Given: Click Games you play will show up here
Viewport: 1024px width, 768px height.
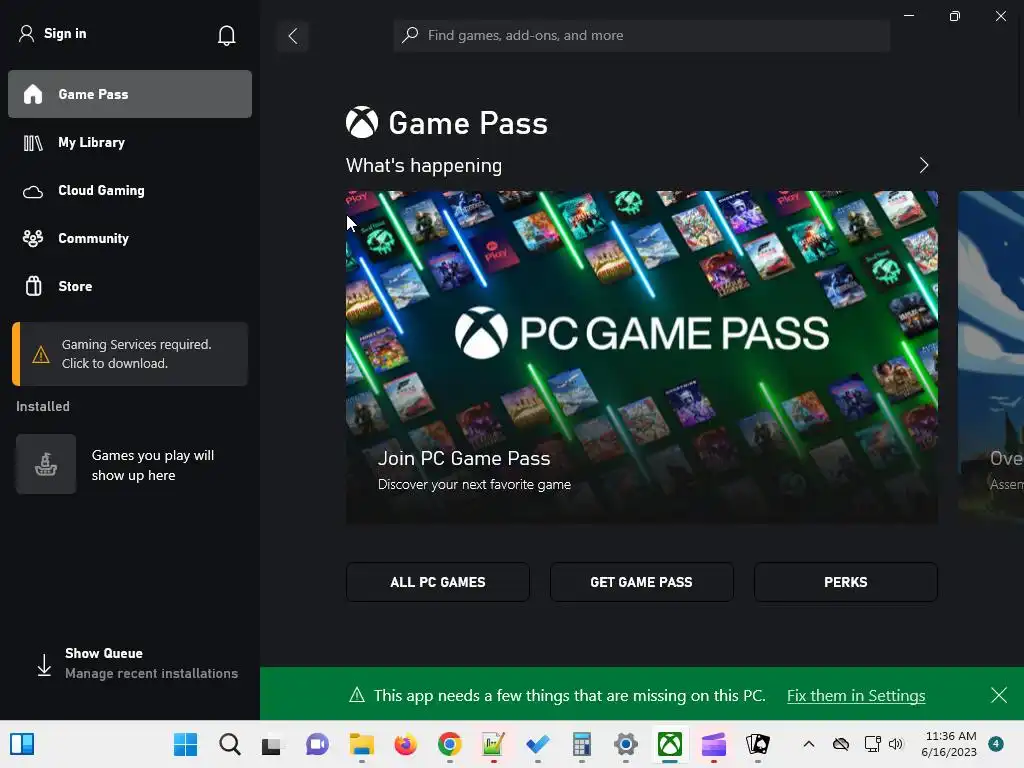Looking at the screenshot, I should click(x=153, y=465).
